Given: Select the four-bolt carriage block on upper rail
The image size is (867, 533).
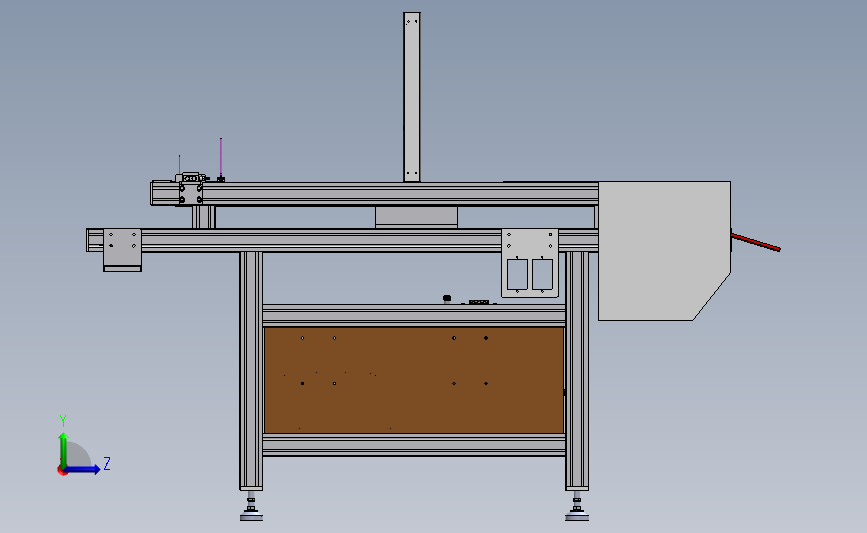Looking at the screenshot, I should click(191, 194).
